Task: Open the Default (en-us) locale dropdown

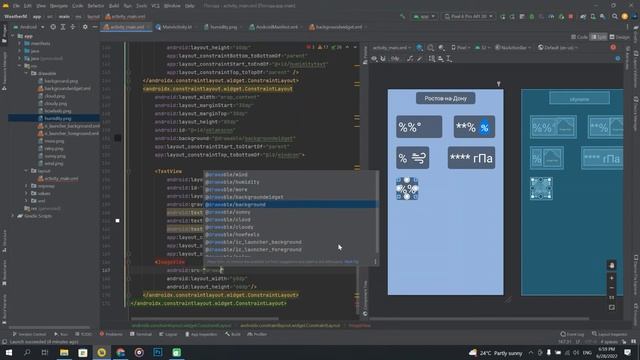Action: click(558, 48)
